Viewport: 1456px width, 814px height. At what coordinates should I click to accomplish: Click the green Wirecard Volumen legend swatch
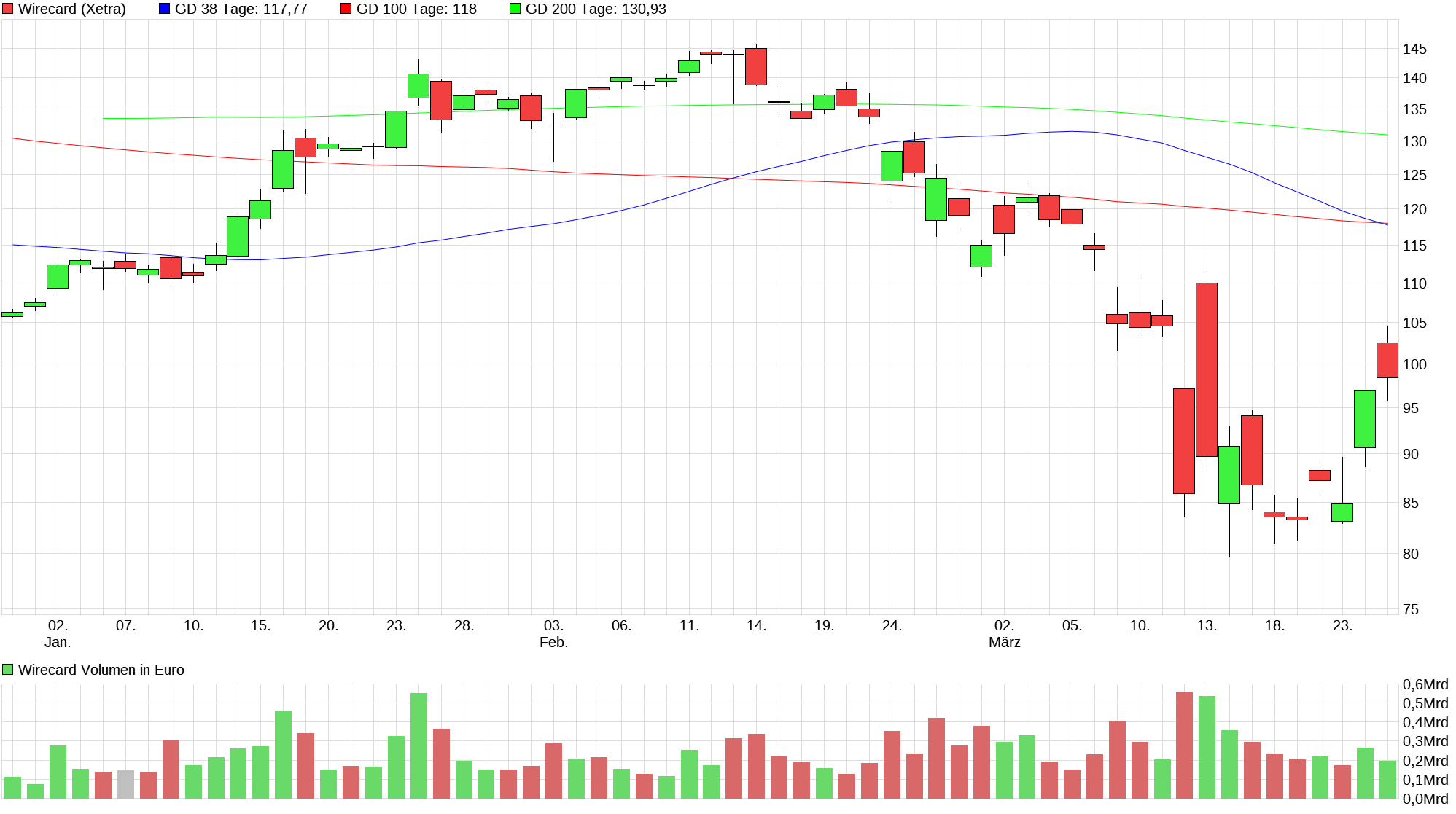point(8,670)
